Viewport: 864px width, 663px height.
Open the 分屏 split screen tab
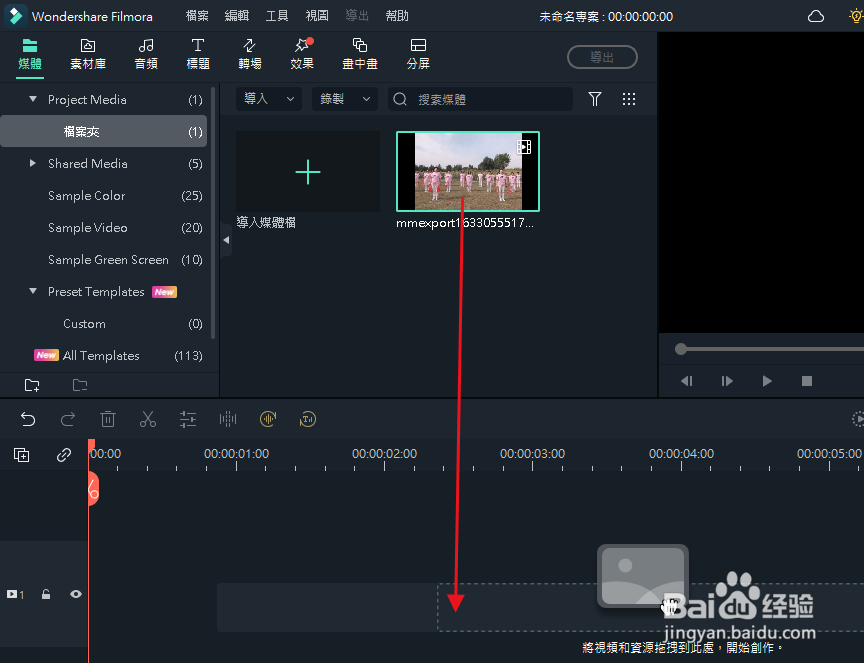point(418,54)
